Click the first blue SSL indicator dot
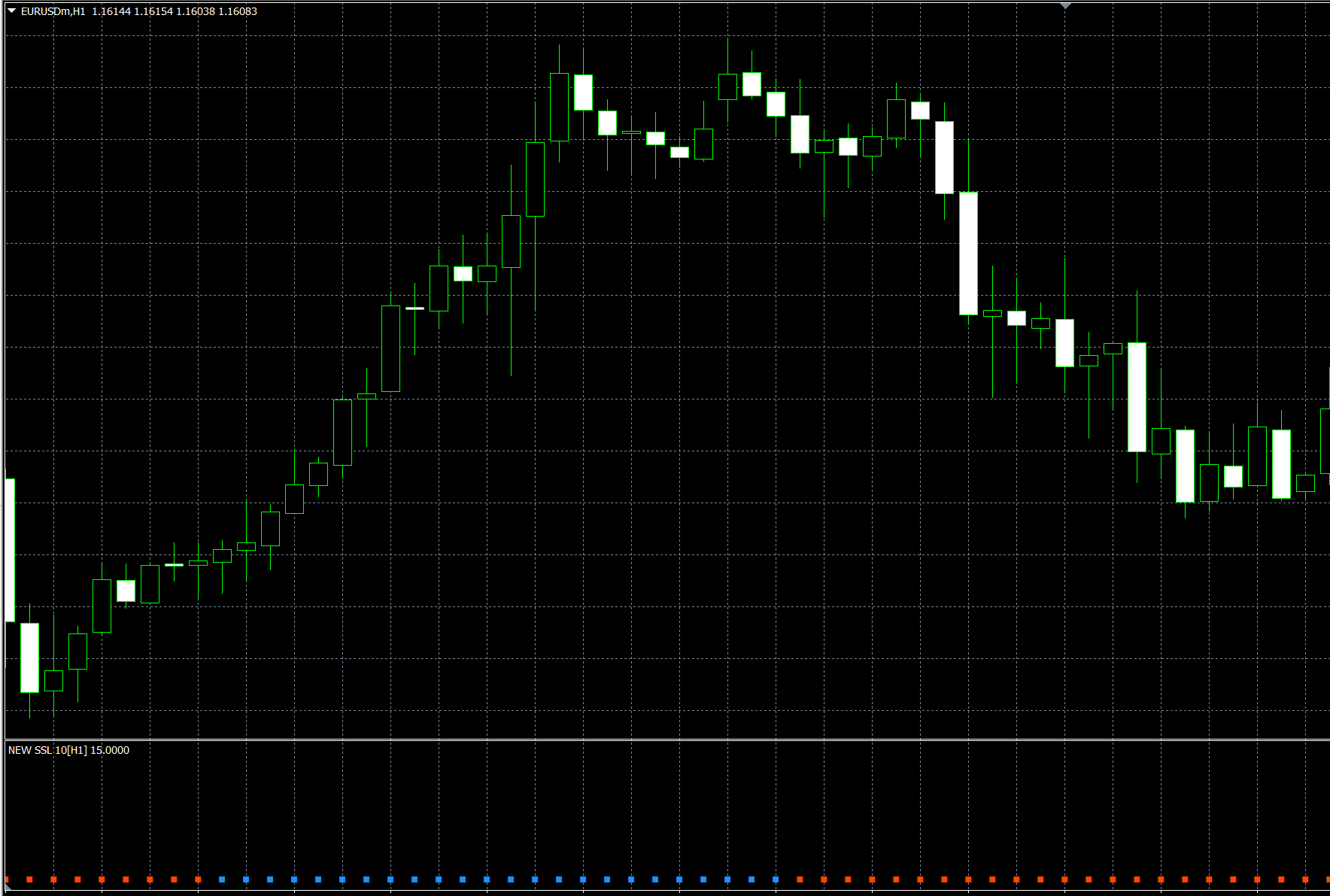The image size is (1330, 896). click(x=222, y=879)
